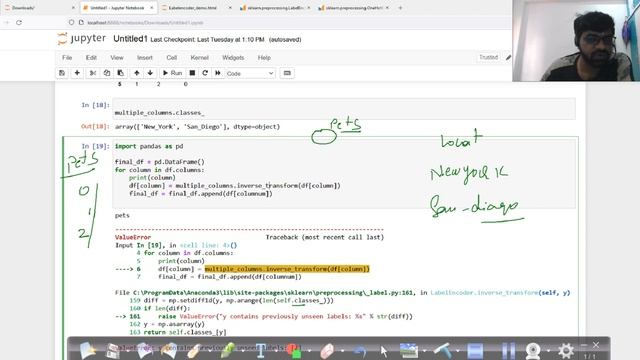Reload the browser page
Image resolution: width=640 pixels, height=360 pixels.
click(x=19, y=22)
